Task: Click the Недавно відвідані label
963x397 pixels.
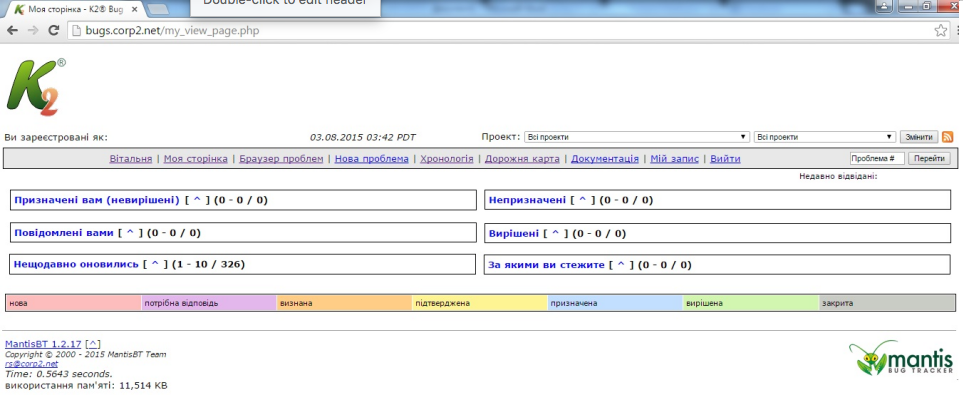Action: pyautogui.click(x=838, y=176)
